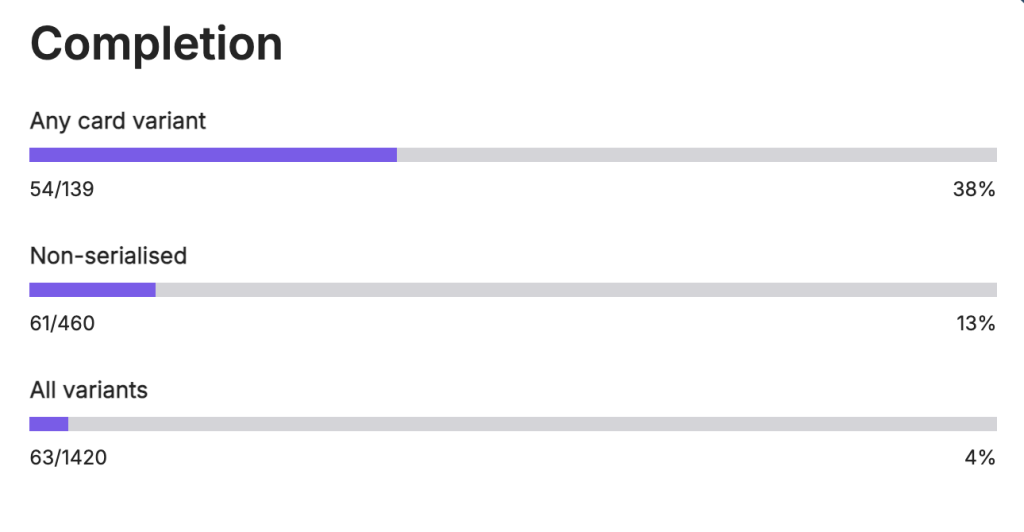
Task: Click the purple filled part of Any card variant bar
Action: 213,155
